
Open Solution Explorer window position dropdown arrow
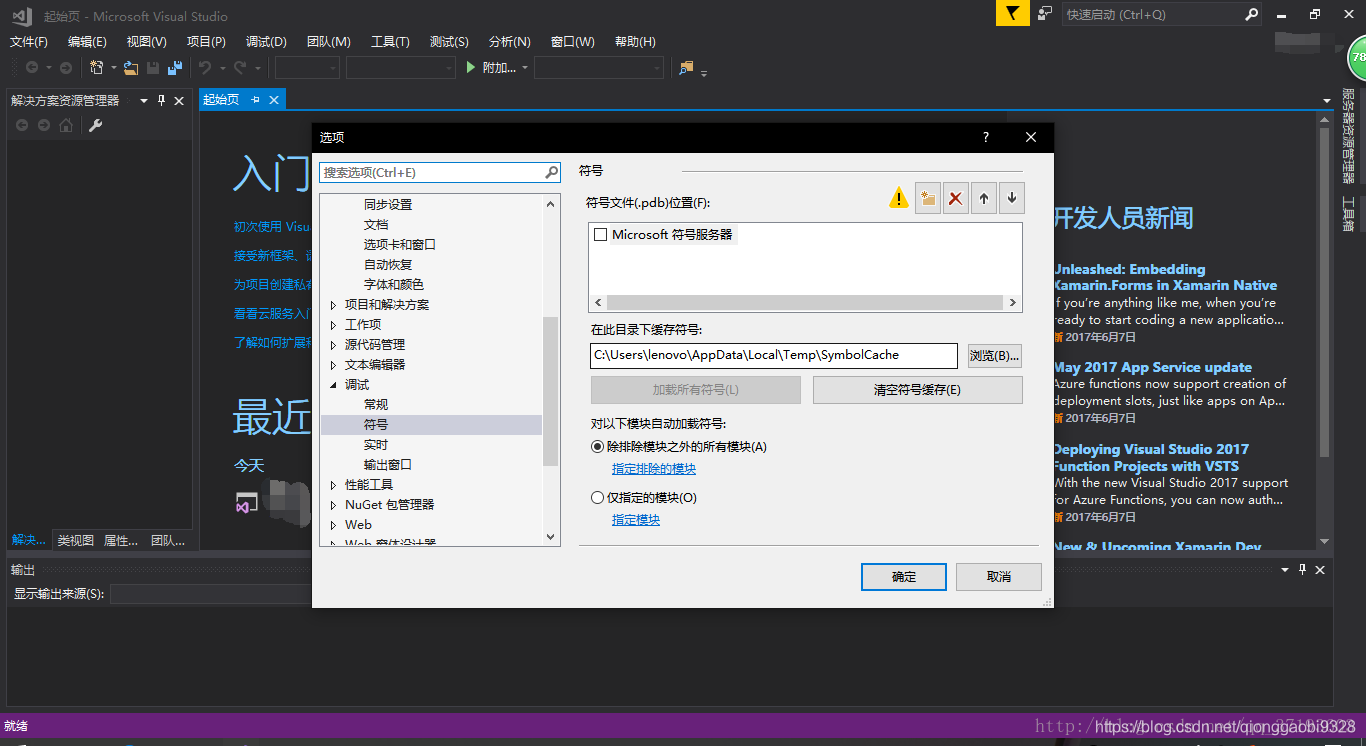coord(143,100)
